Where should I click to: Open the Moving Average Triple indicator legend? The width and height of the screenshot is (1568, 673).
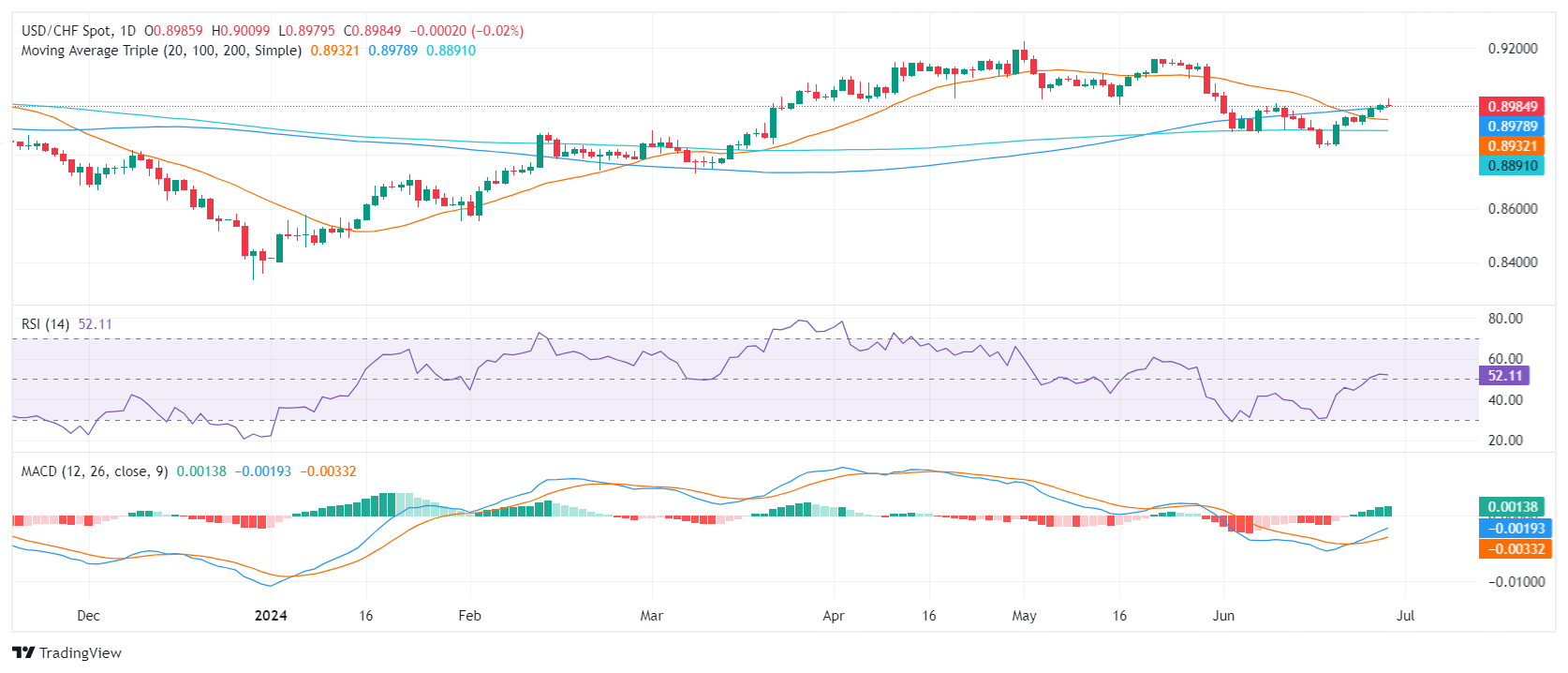[x=161, y=51]
